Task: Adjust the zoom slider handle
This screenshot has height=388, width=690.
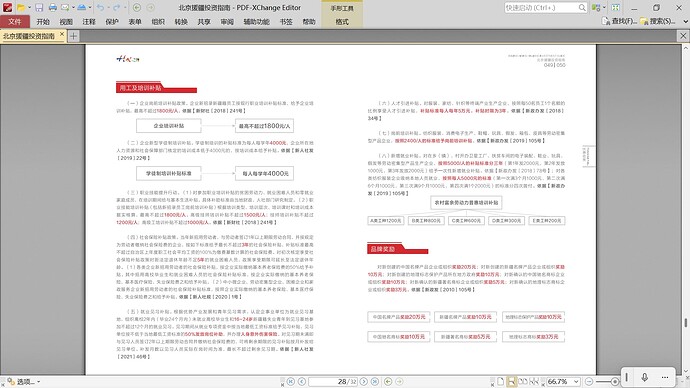Action: [x=615, y=381]
